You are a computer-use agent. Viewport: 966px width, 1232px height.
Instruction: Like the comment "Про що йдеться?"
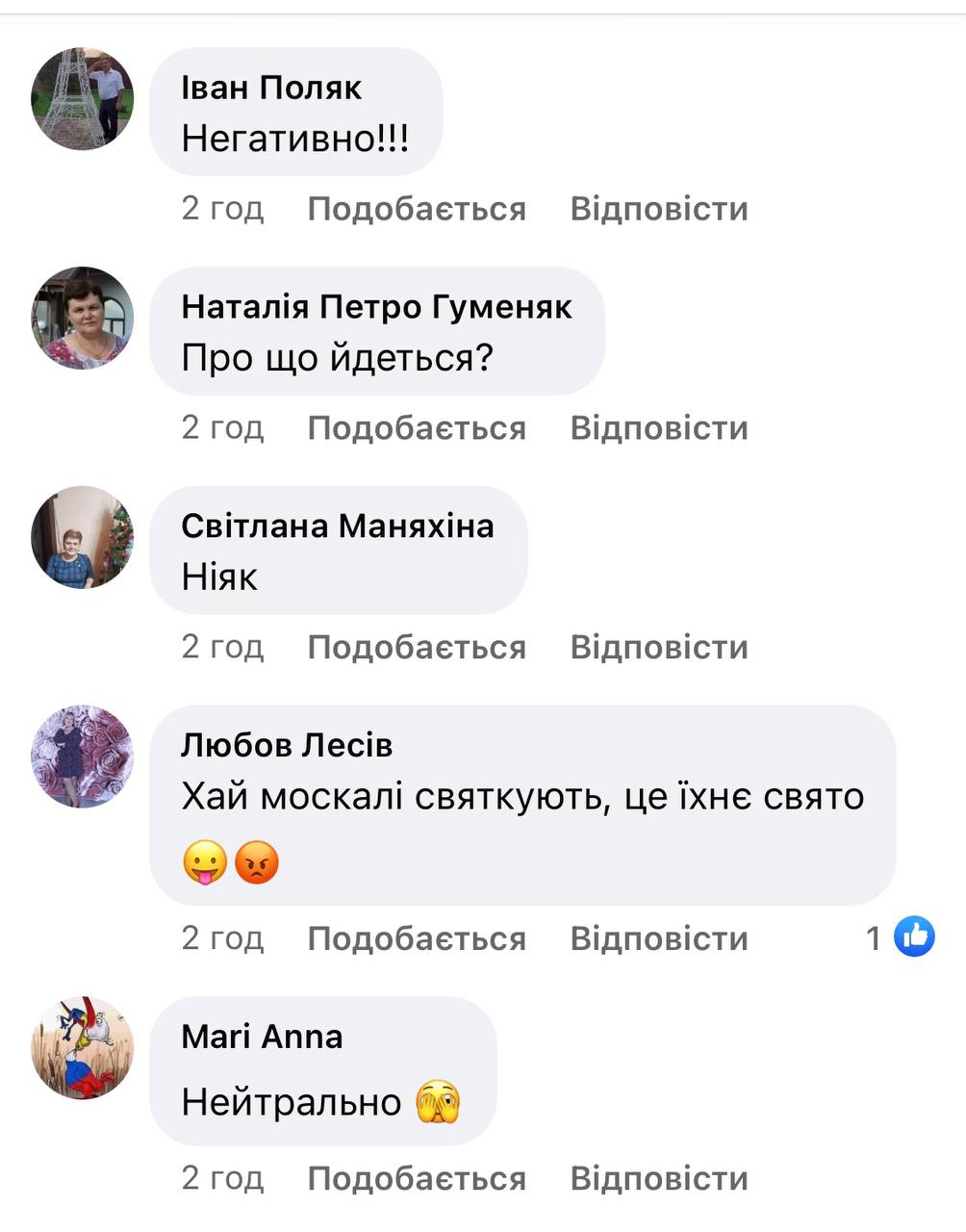(x=417, y=428)
